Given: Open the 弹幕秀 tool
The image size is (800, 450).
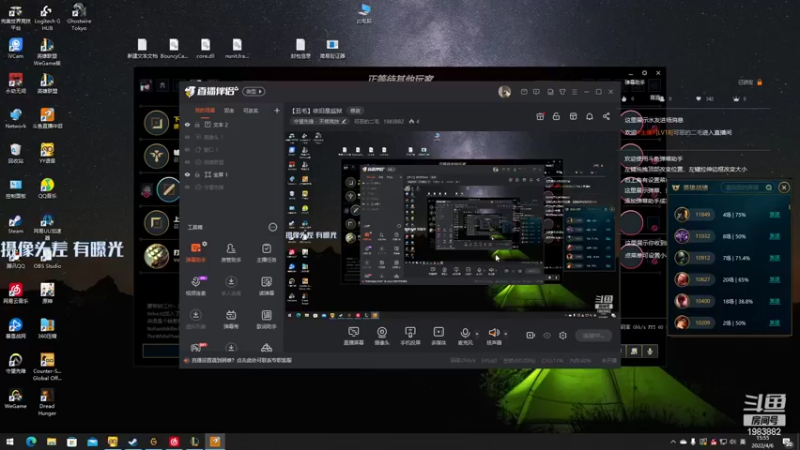Looking at the screenshot, I should click(231, 319).
